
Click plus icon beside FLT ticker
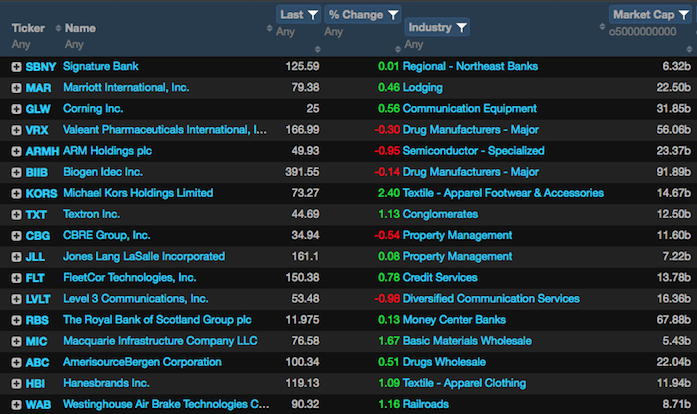point(16,278)
